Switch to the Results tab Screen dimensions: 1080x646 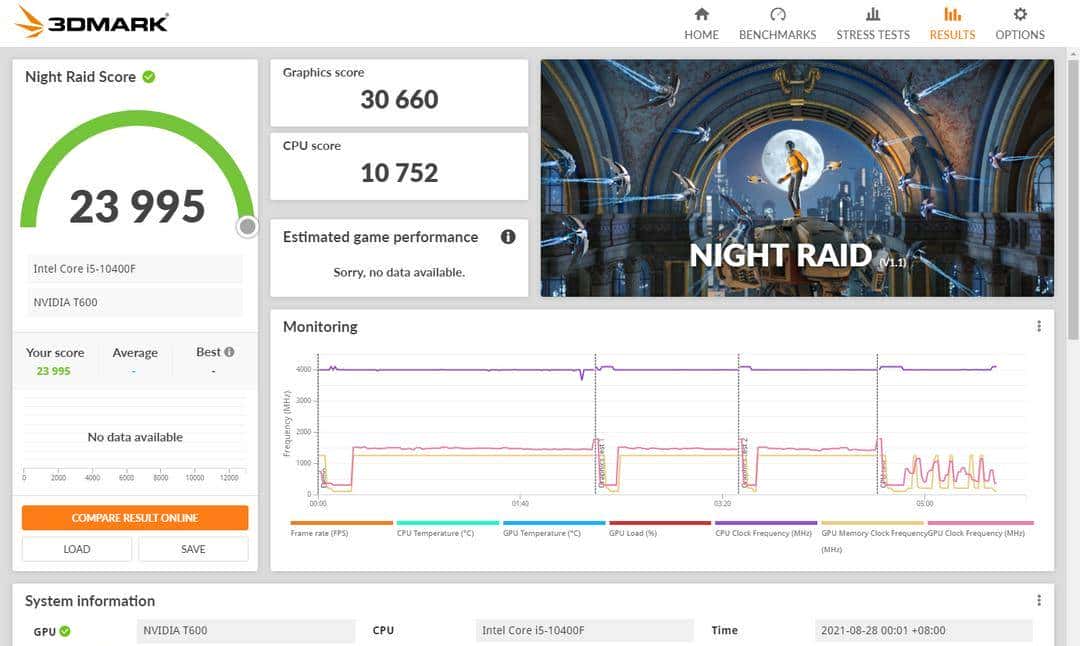click(x=952, y=23)
